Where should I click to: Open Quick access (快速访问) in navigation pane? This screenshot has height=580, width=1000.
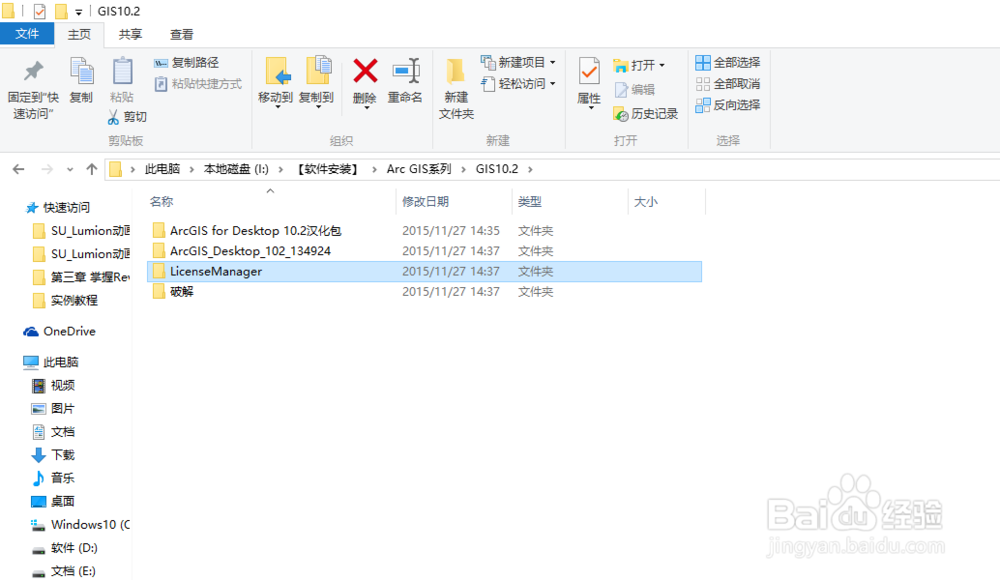pos(57,207)
